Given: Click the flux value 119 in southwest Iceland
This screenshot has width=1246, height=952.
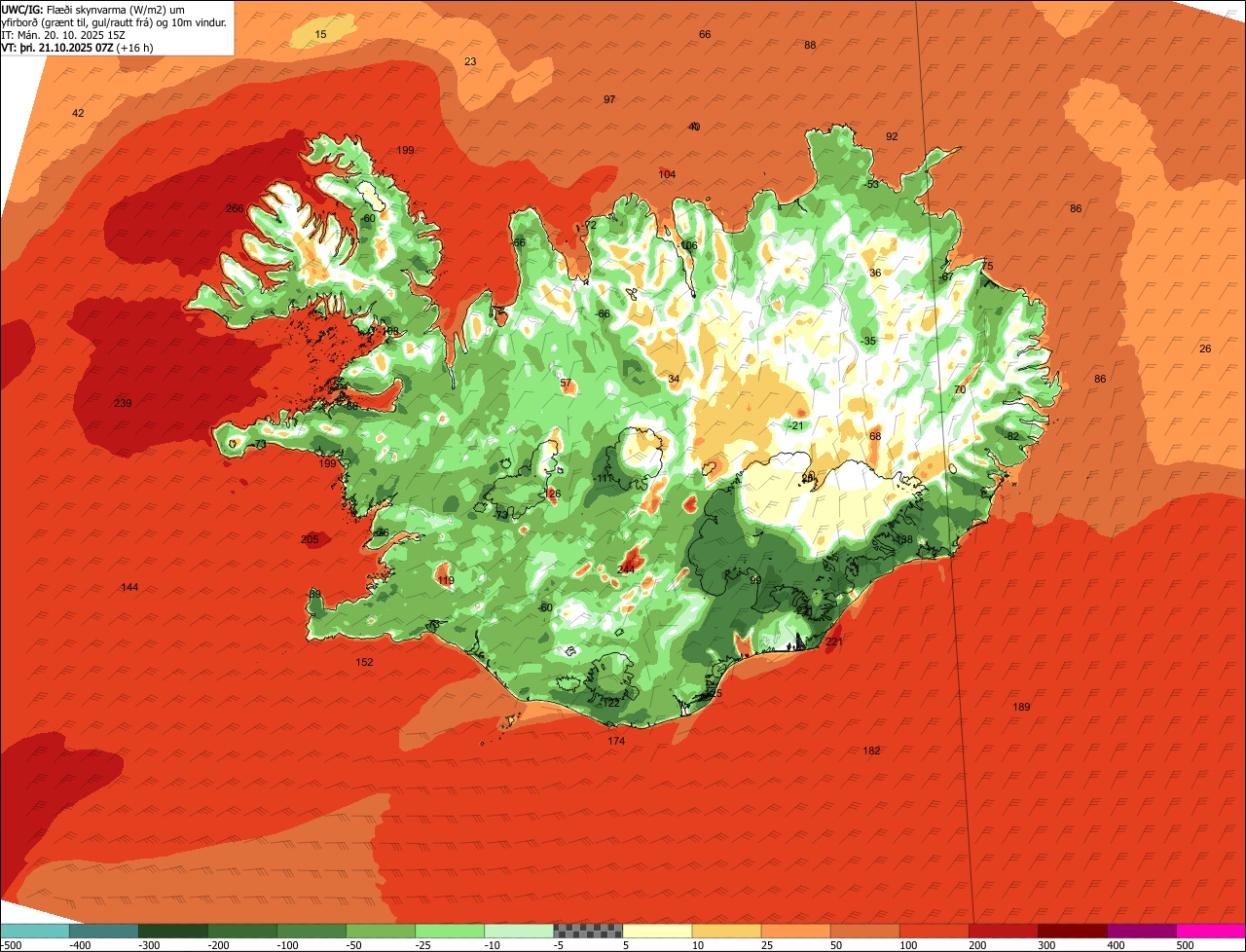Looking at the screenshot, I should (446, 581).
